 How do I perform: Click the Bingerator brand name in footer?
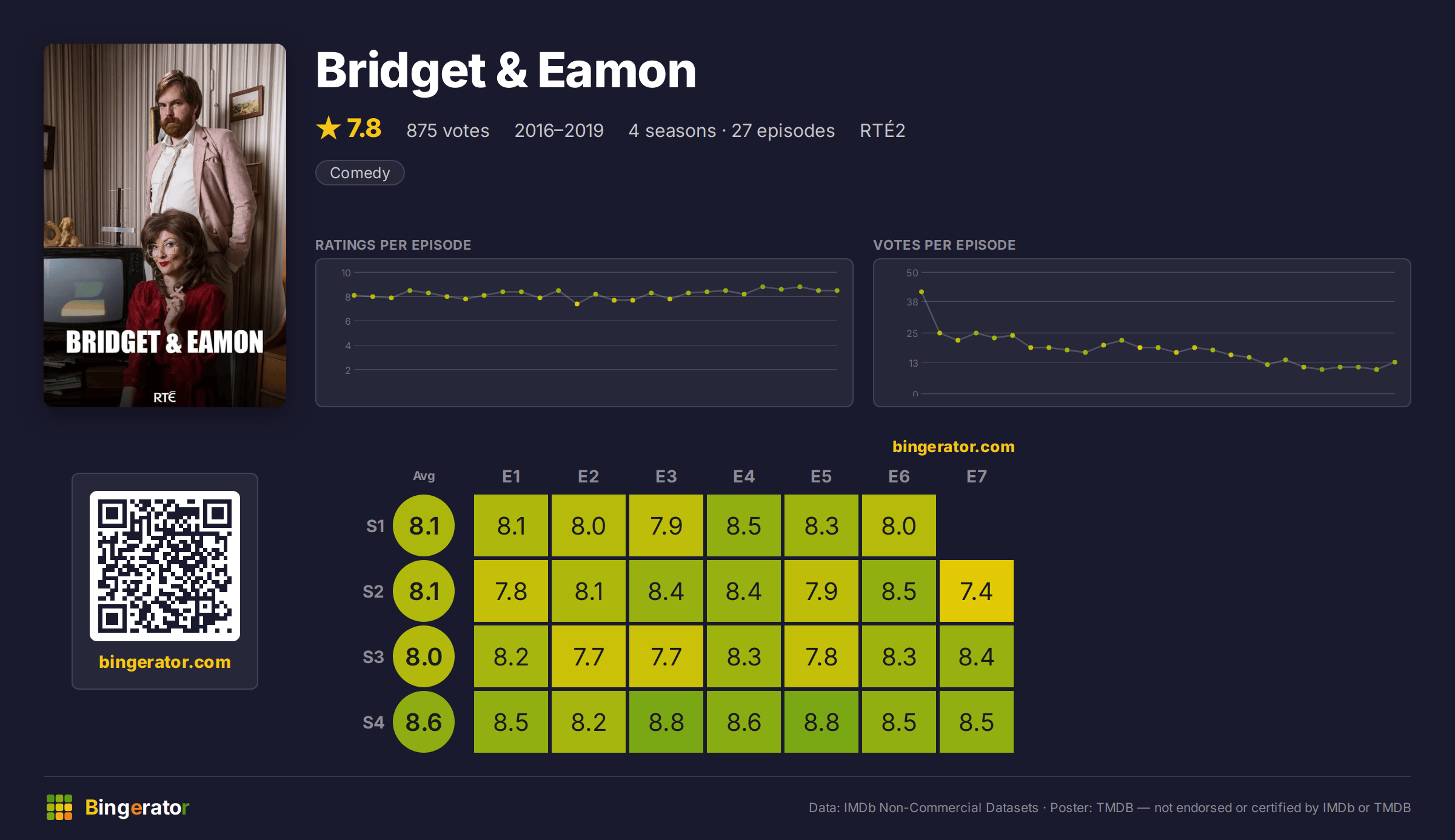(137, 807)
